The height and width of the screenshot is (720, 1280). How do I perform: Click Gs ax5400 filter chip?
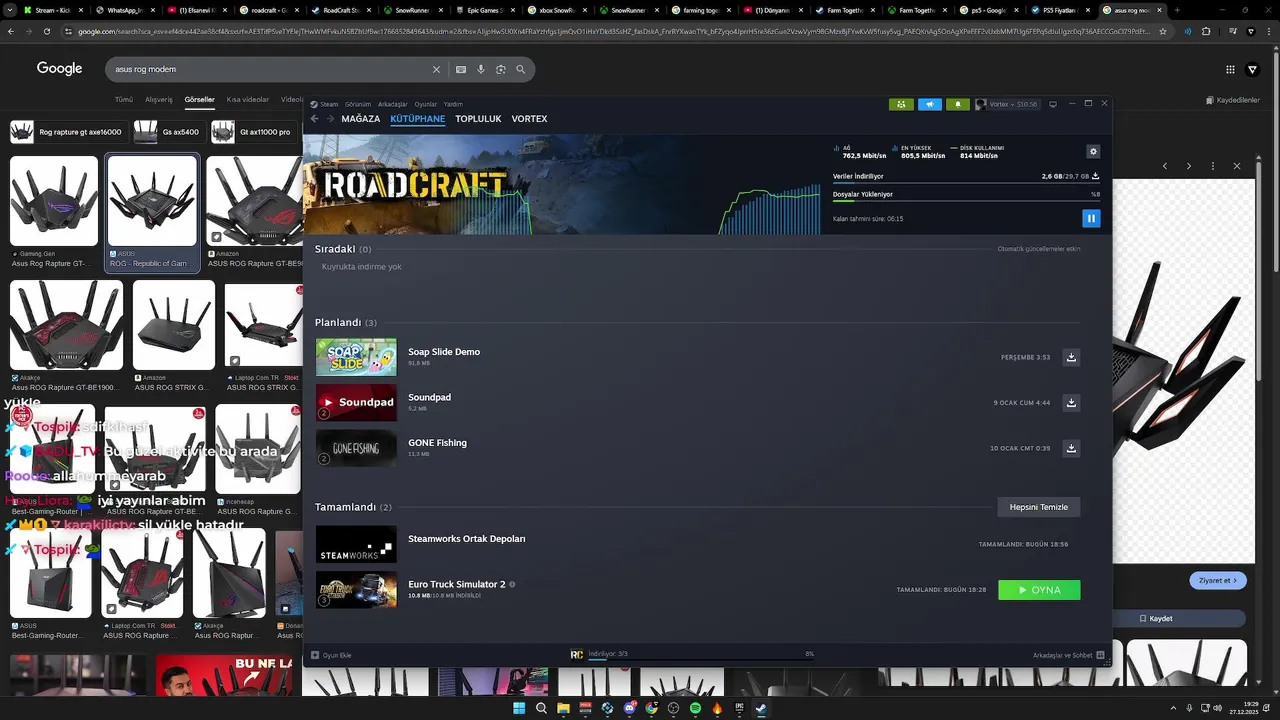click(x=169, y=132)
